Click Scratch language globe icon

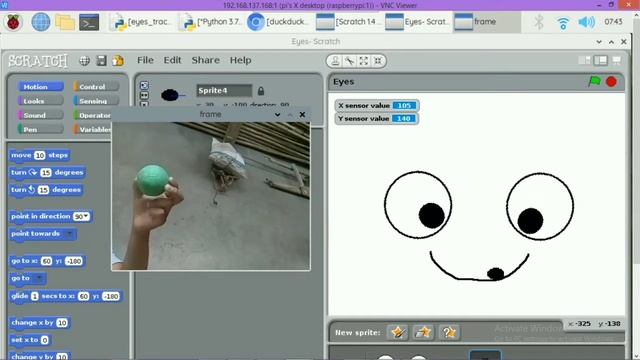coord(84,61)
